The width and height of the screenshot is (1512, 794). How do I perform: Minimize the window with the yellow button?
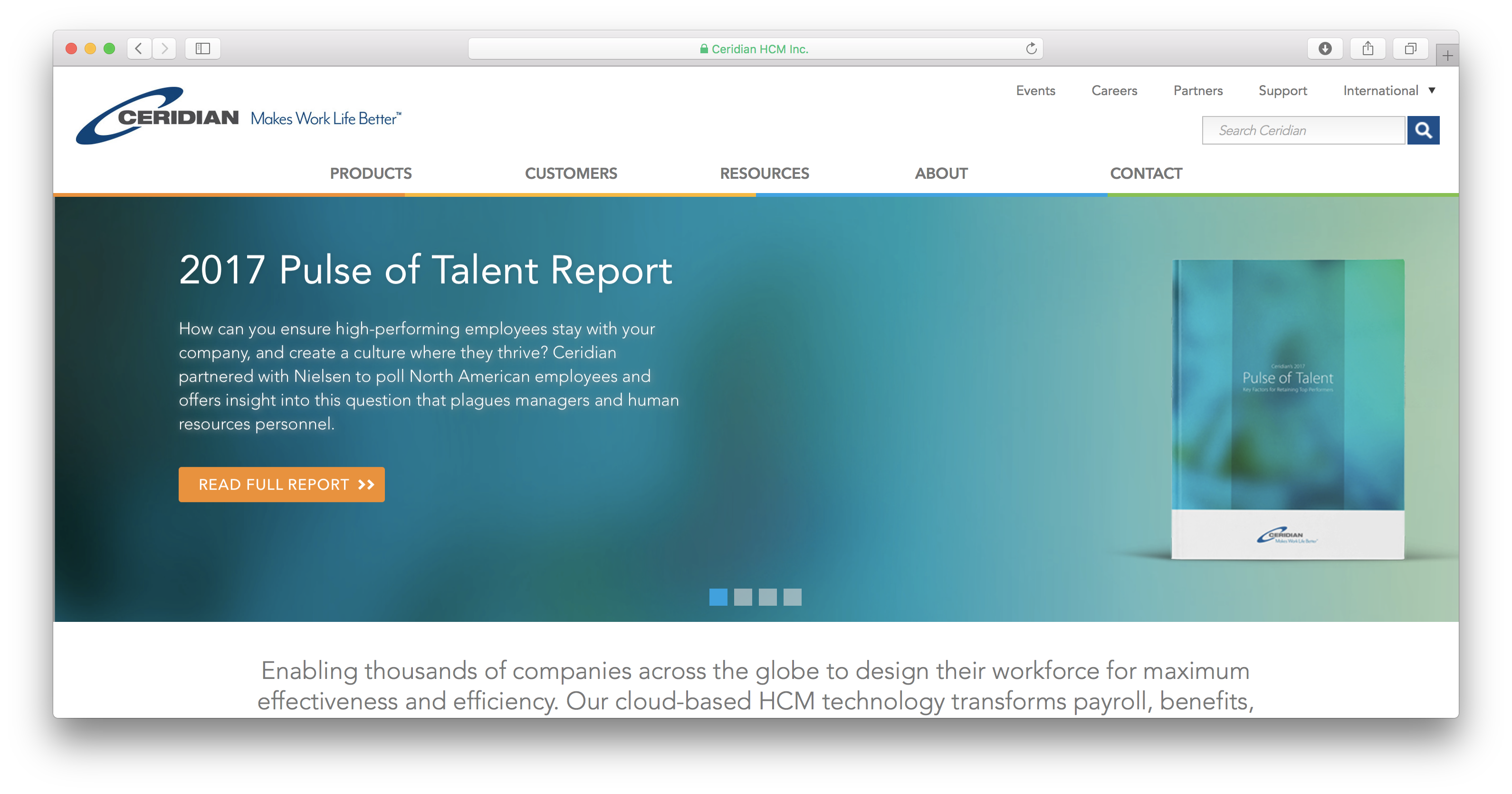pyautogui.click(x=90, y=48)
